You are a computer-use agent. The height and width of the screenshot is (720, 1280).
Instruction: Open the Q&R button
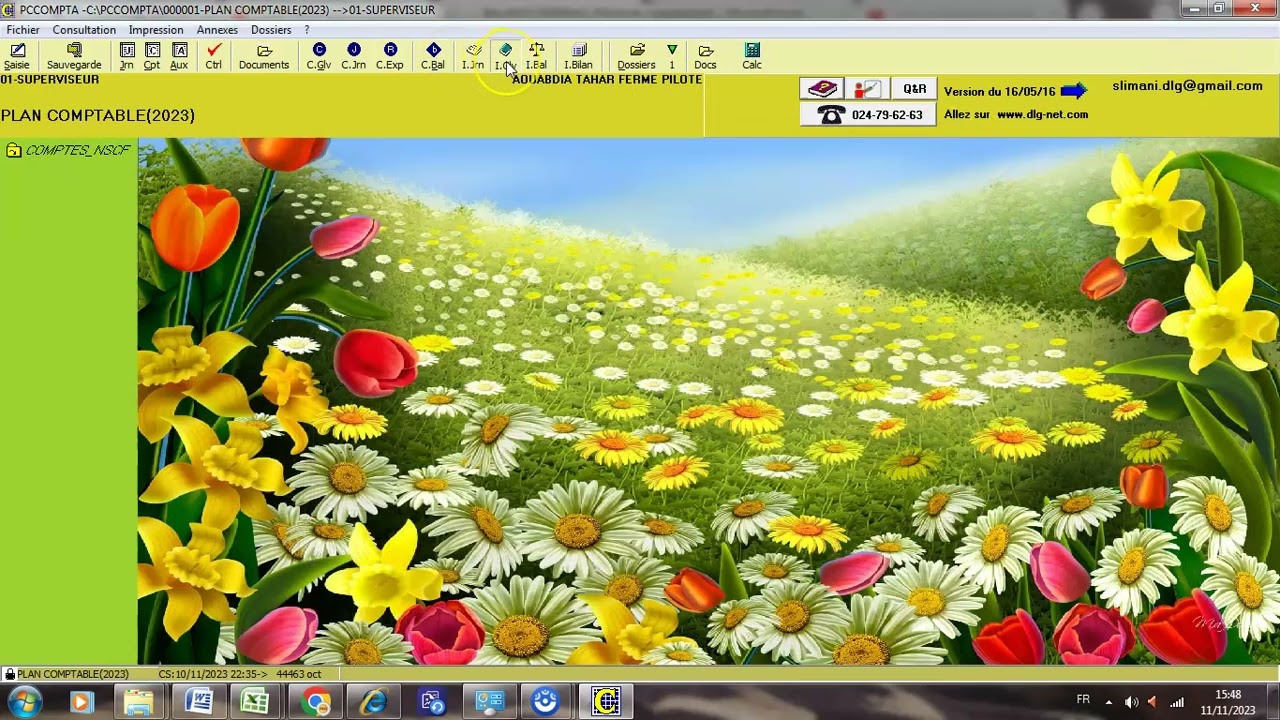click(x=914, y=89)
